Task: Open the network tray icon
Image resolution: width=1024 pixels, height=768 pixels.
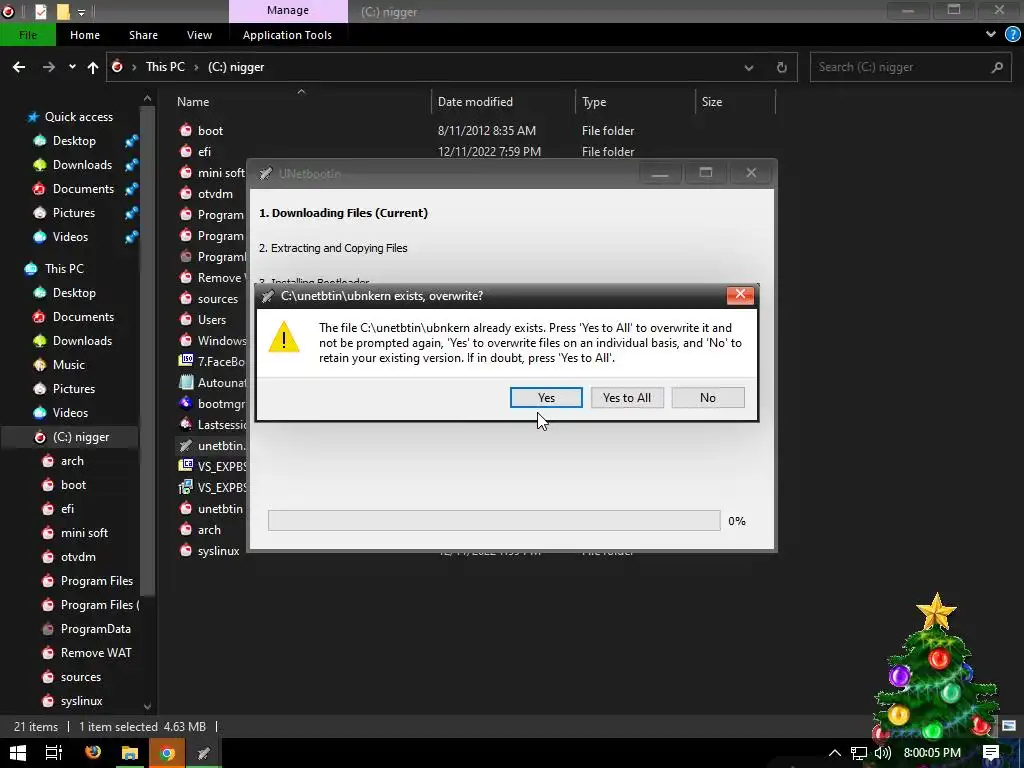Action: click(859, 753)
